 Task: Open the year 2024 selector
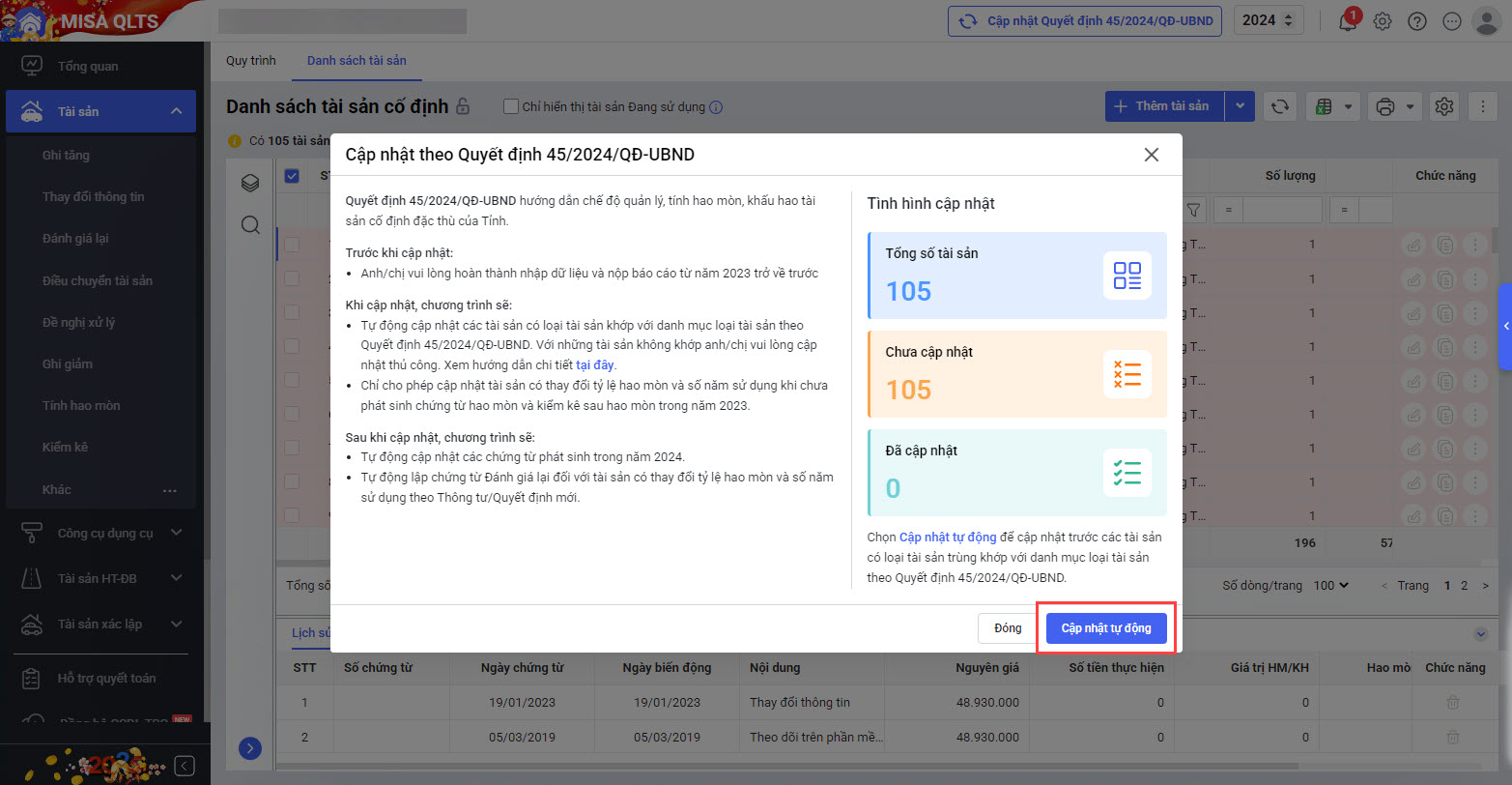click(1269, 20)
